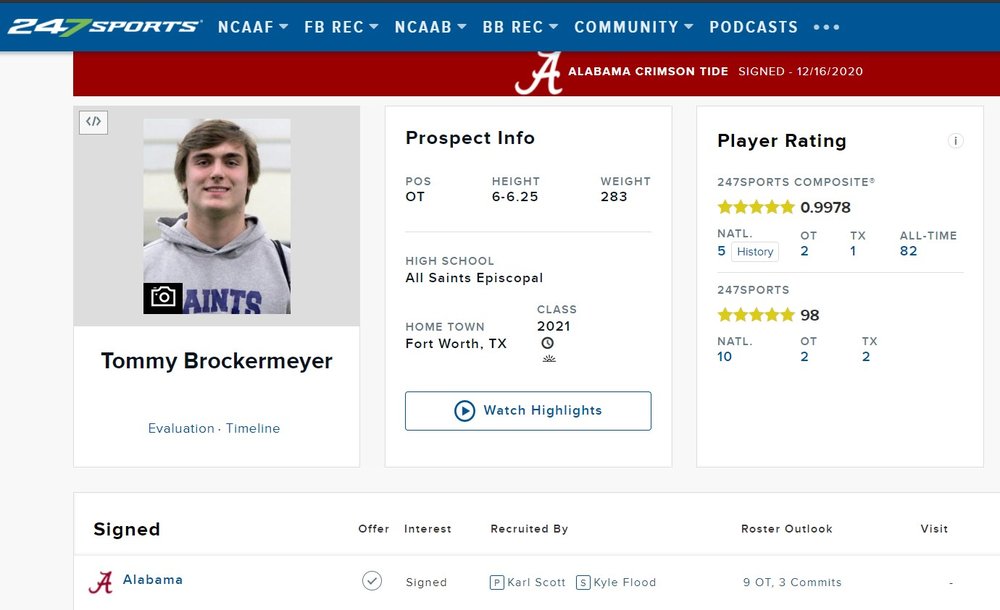The image size is (1000, 610).
Task: Click the offer checkmark circle icon
Action: pos(372,581)
